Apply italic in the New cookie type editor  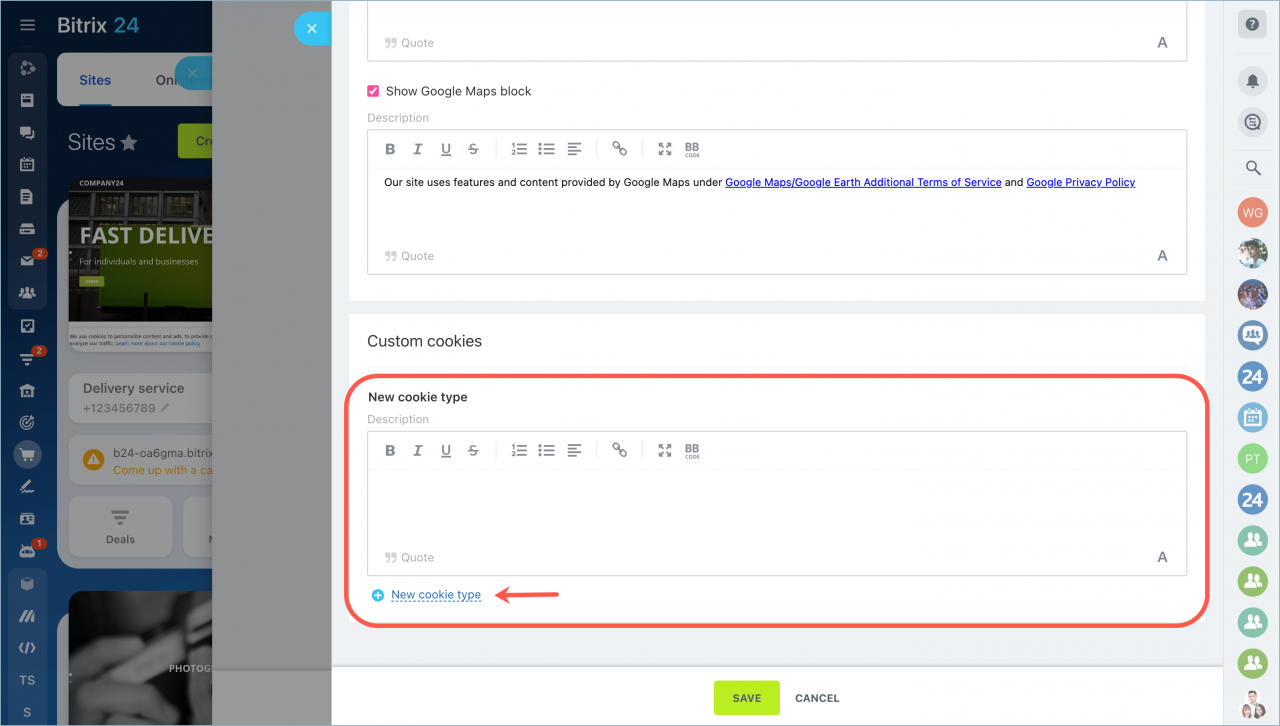418,451
